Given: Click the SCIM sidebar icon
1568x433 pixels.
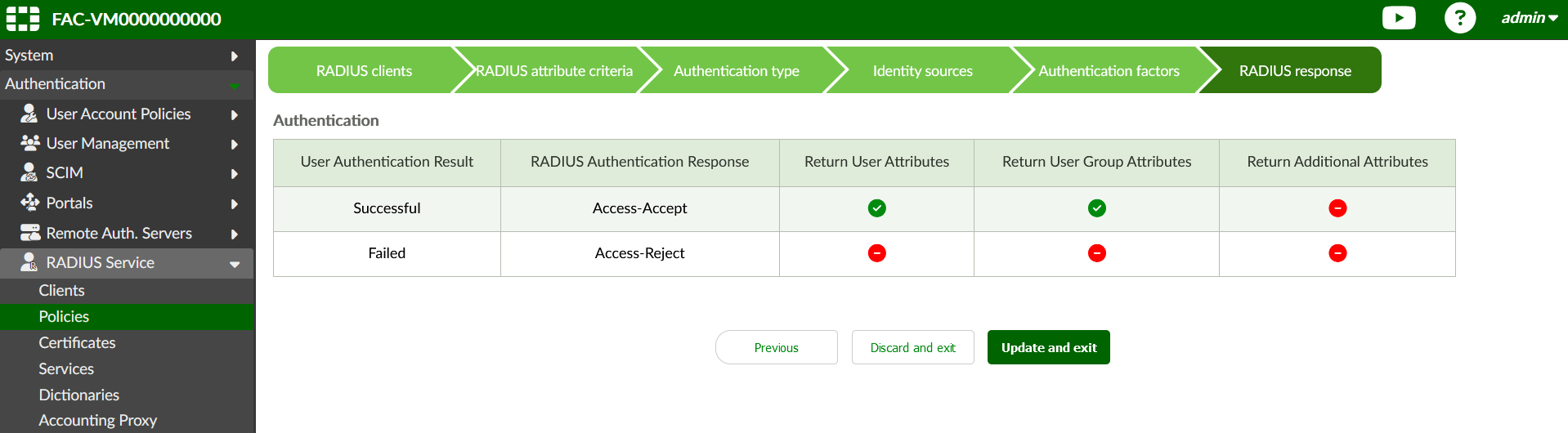Looking at the screenshot, I should pos(29,172).
